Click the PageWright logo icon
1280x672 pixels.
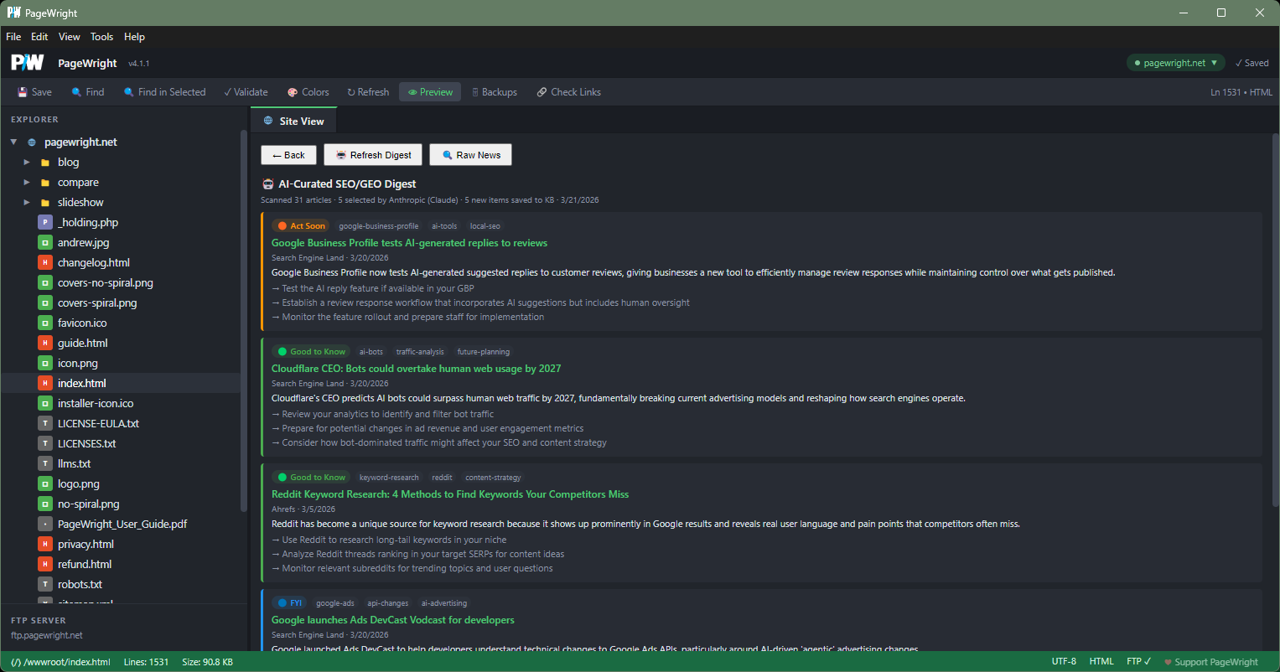point(26,61)
